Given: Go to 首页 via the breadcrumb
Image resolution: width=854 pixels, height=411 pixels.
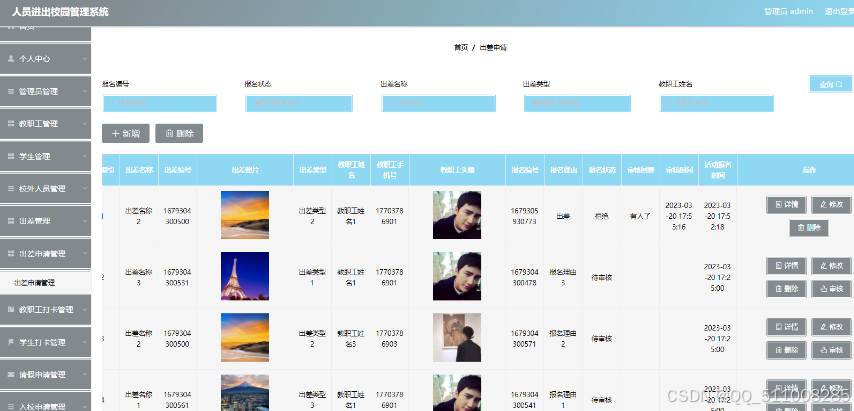Looking at the screenshot, I should point(461,47).
